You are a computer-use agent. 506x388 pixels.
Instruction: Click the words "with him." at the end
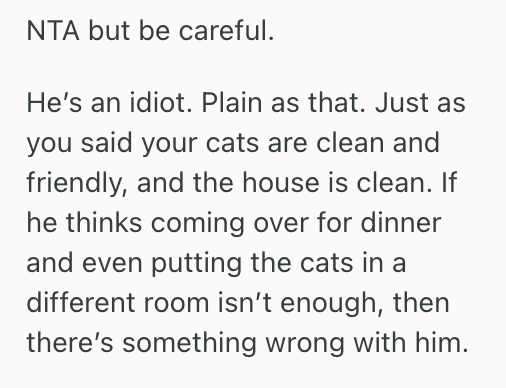(x=411, y=343)
